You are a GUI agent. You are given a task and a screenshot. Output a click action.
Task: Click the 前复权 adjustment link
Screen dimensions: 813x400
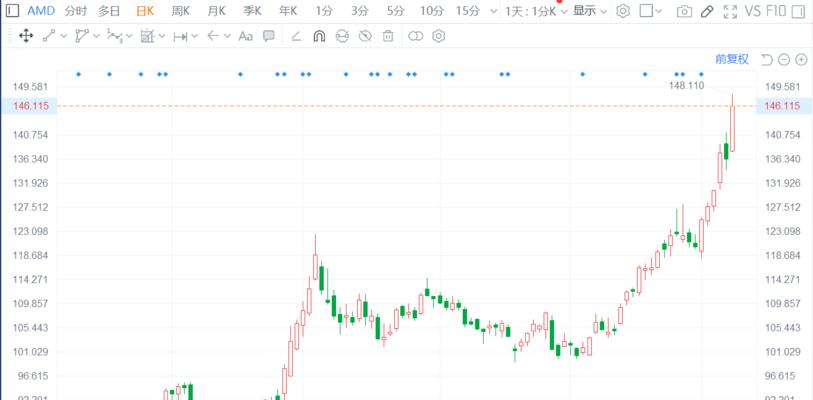[x=732, y=59]
